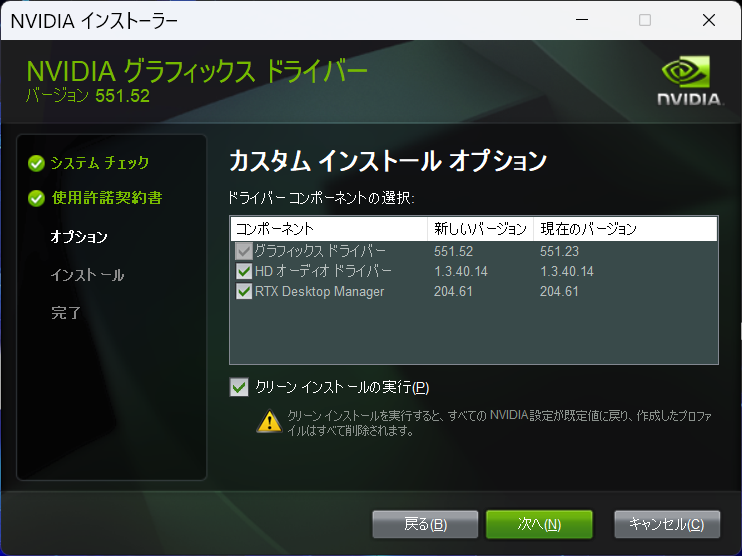Click the カスタム インストール オプション heading

coord(388,161)
